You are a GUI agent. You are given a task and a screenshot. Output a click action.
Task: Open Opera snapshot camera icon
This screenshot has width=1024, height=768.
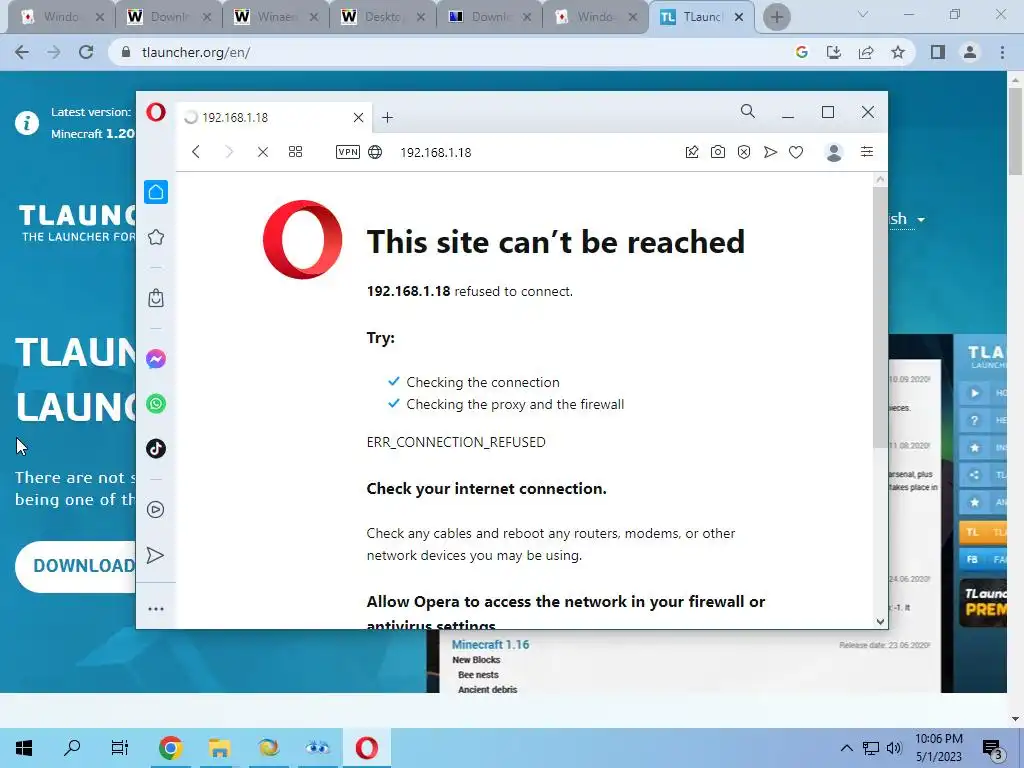coord(718,152)
